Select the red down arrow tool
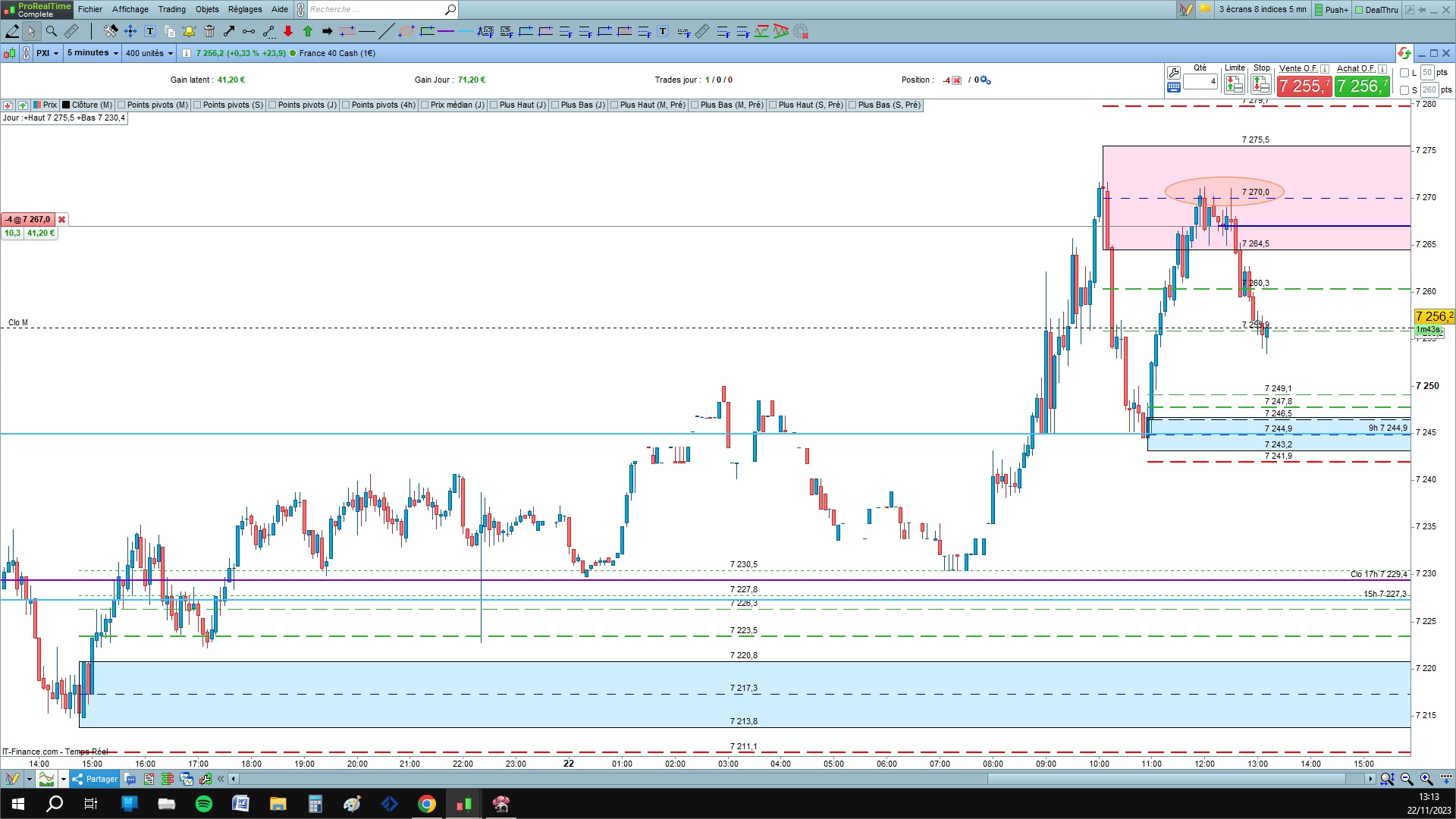This screenshot has width=1456, height=819. click(x=288, y=31)
